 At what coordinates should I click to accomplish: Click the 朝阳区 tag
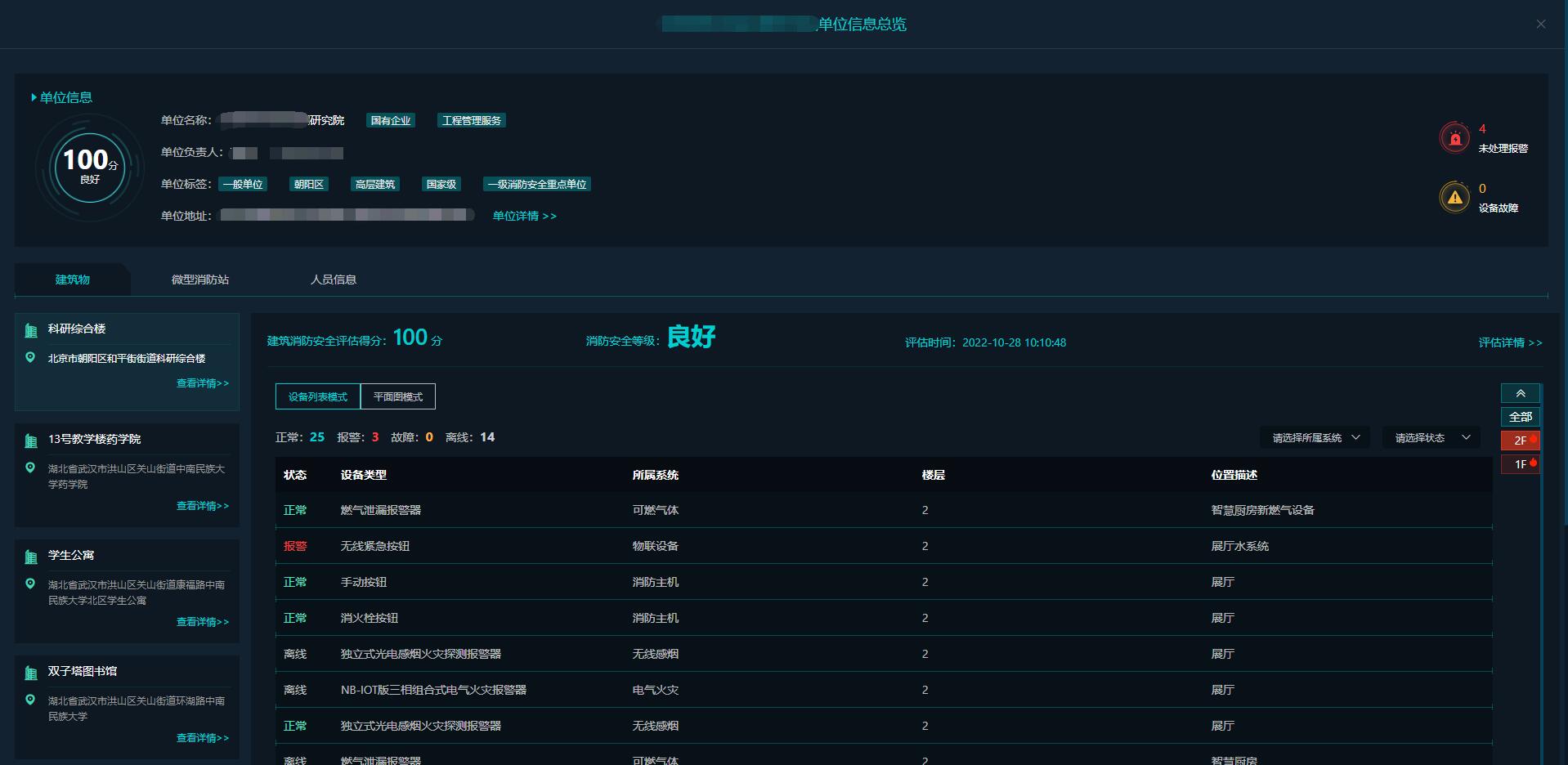(309, 184)
